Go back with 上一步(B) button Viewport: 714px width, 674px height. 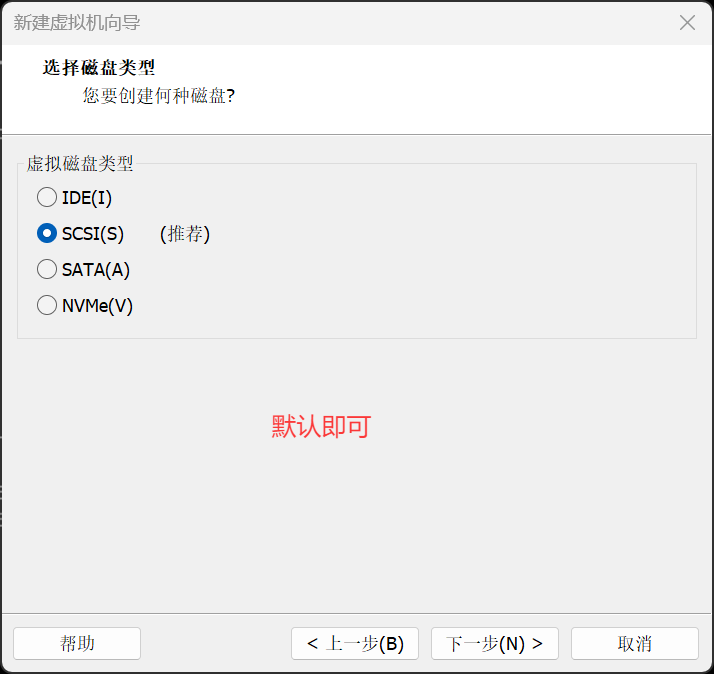tap(355, 643)
